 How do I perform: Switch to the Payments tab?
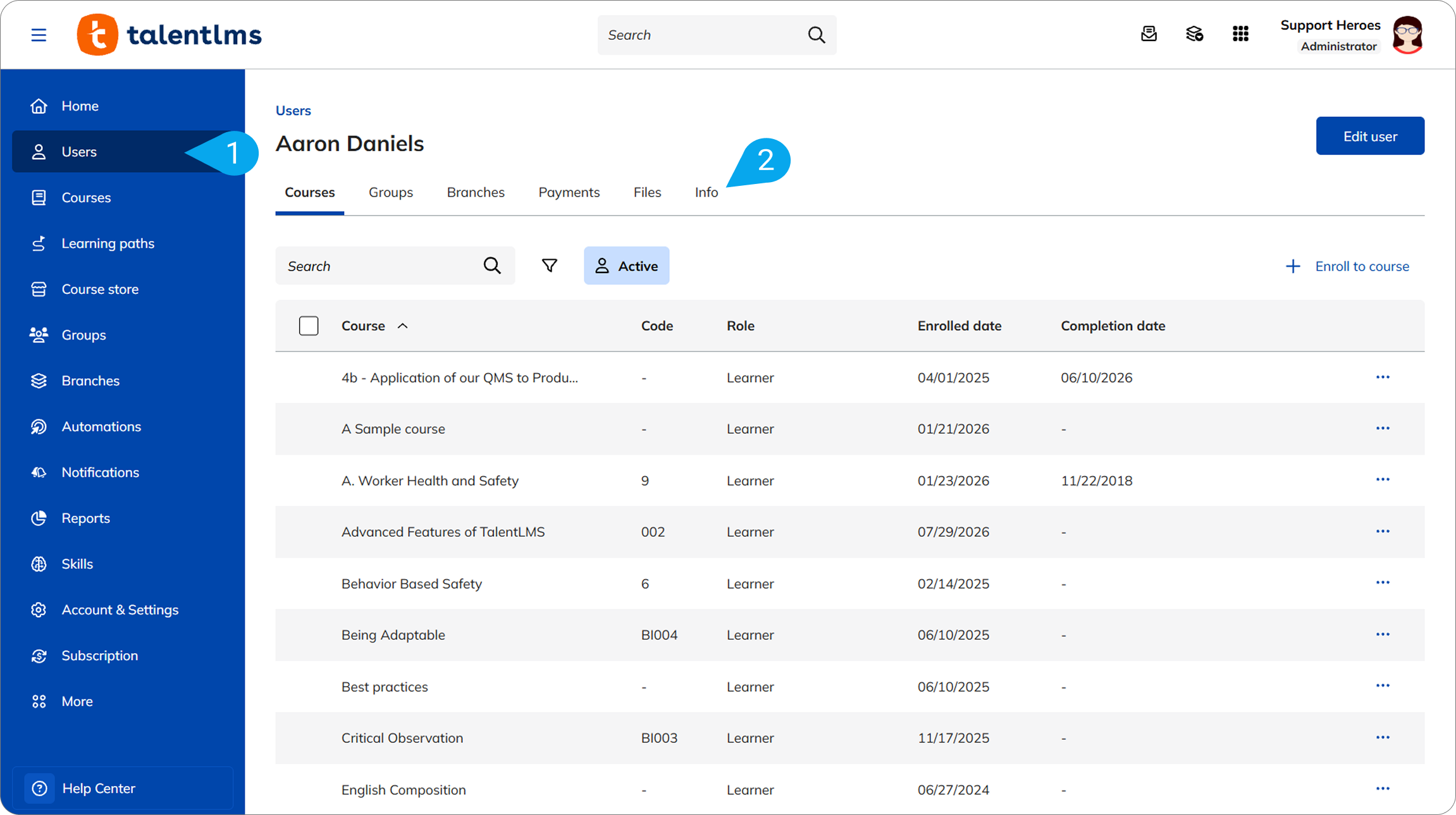[x=569, y=192]
